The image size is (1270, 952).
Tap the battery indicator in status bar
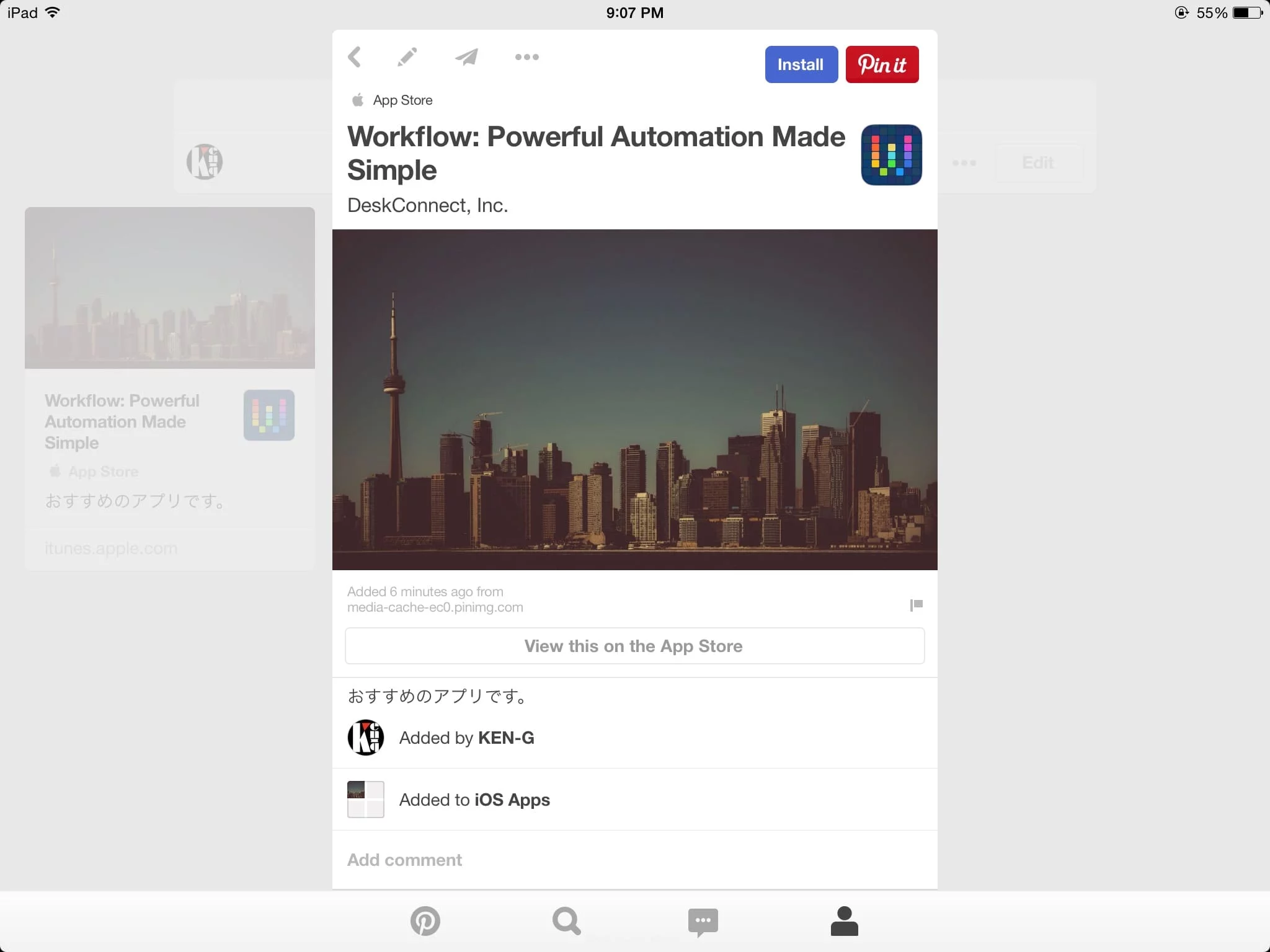point(1248,12)
